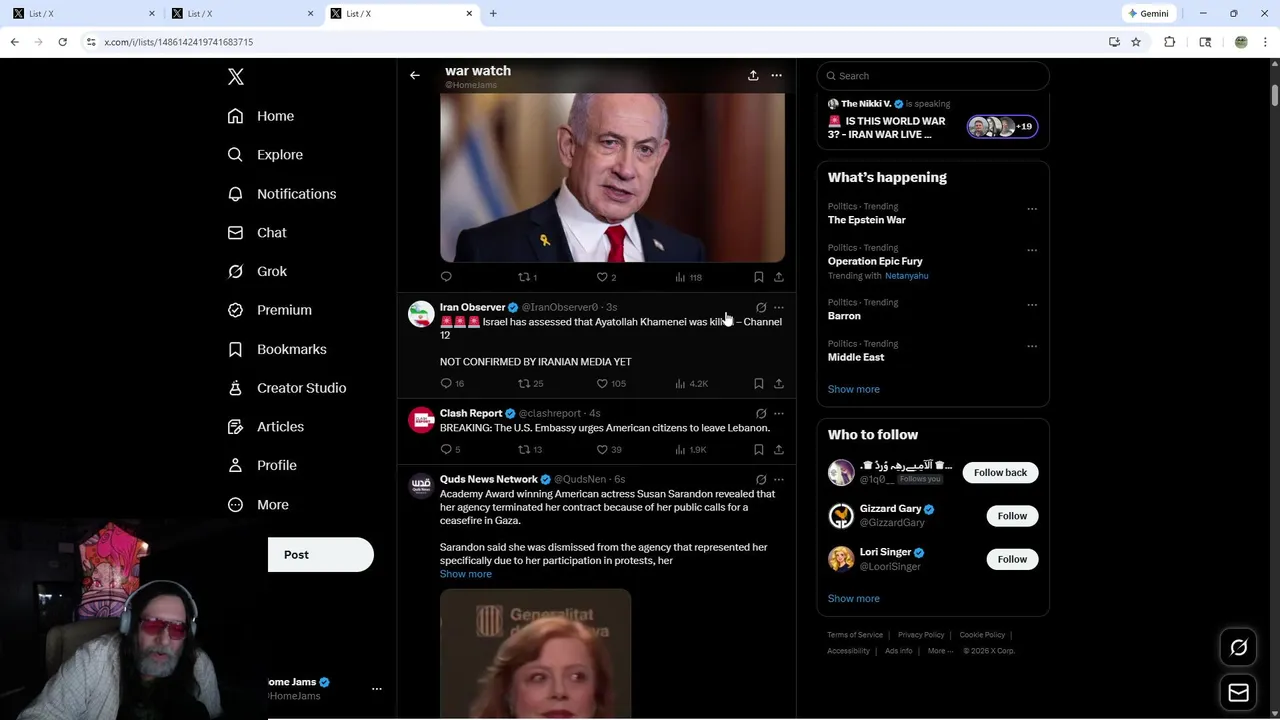This screenshot has height=720, width=1280.
Task: Open options for Operation Epic Fury trend
Action: [x=1032, y=250]
